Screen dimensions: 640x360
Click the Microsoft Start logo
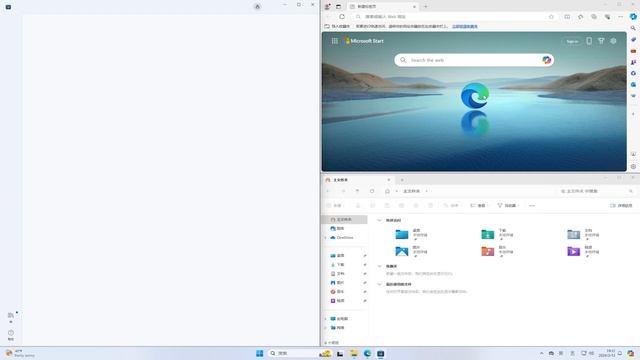pyautogui.click(x=363, y=41)
